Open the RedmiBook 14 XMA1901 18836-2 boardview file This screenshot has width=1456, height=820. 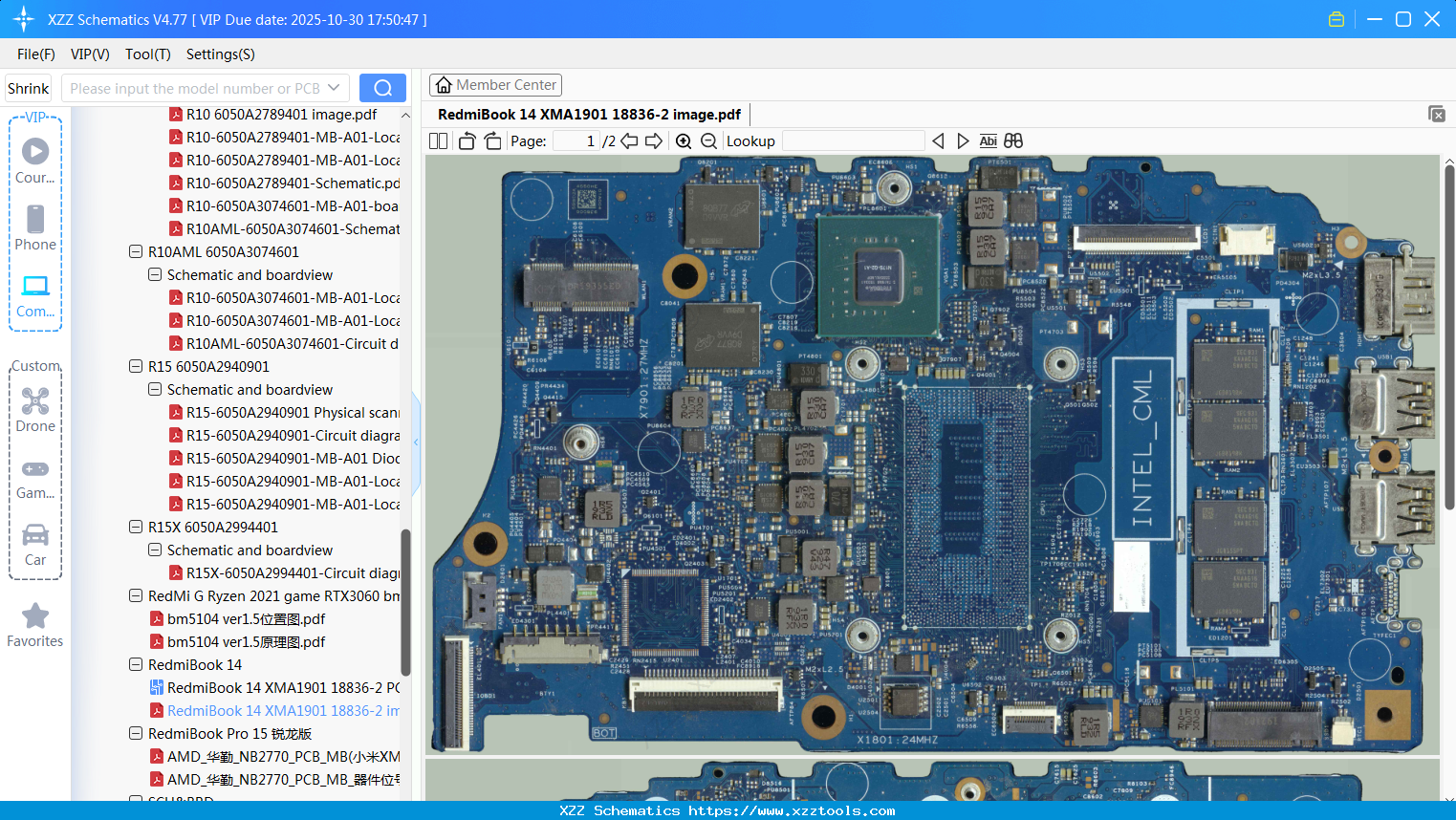[275, 688]
